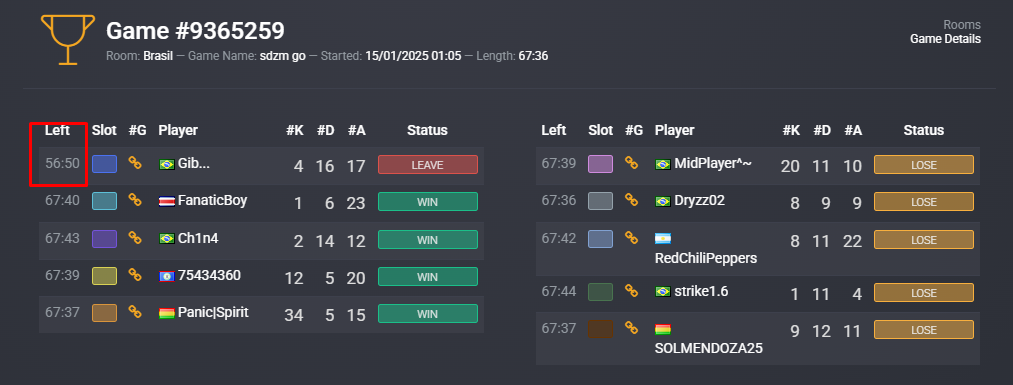The width and height of the screenshot is (1013, 385).
Task: Click the Brazil flag beside Ch1n4
Action: [167, 238]
